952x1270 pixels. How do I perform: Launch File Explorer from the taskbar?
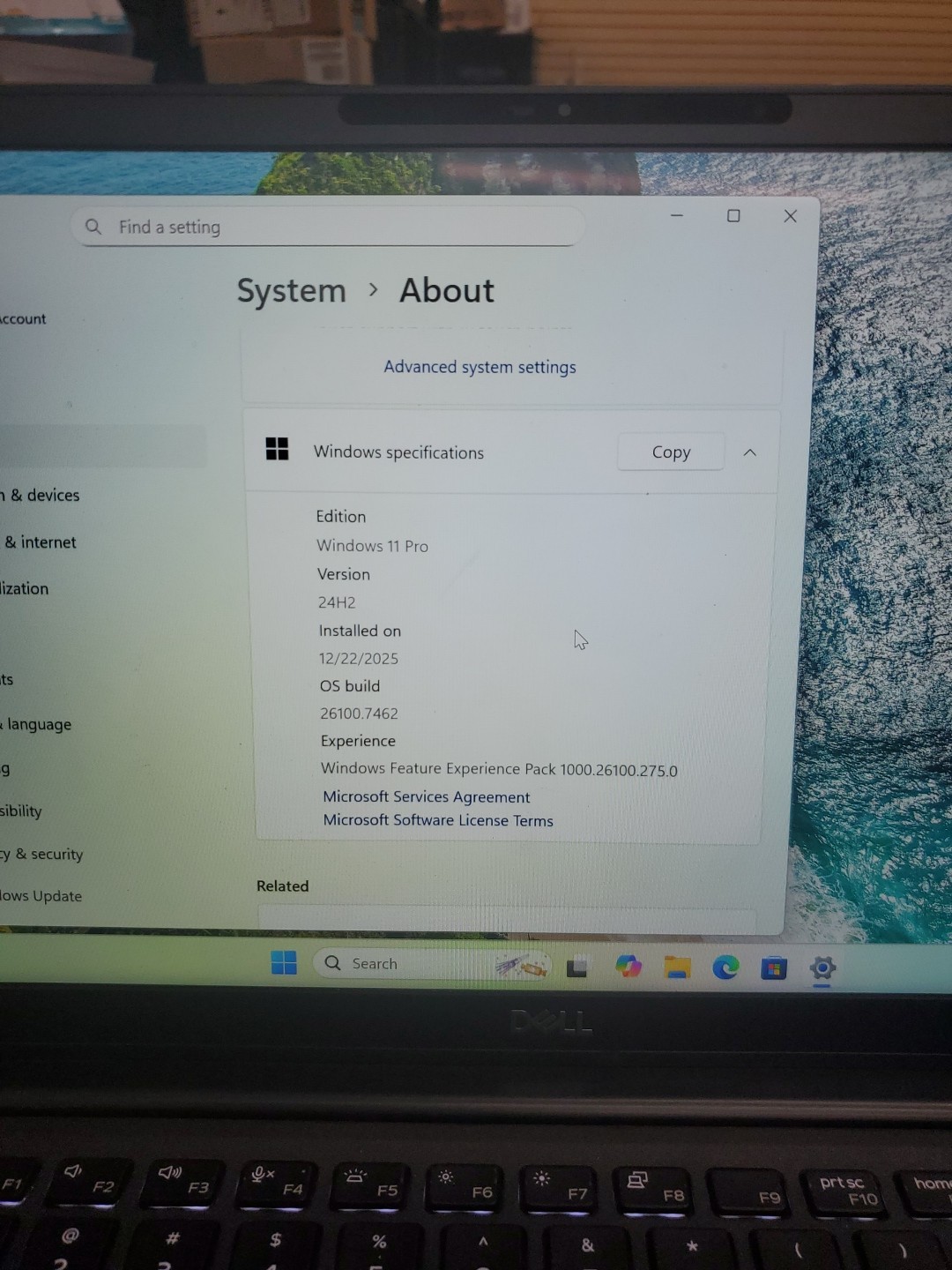(x=677, y=967)
